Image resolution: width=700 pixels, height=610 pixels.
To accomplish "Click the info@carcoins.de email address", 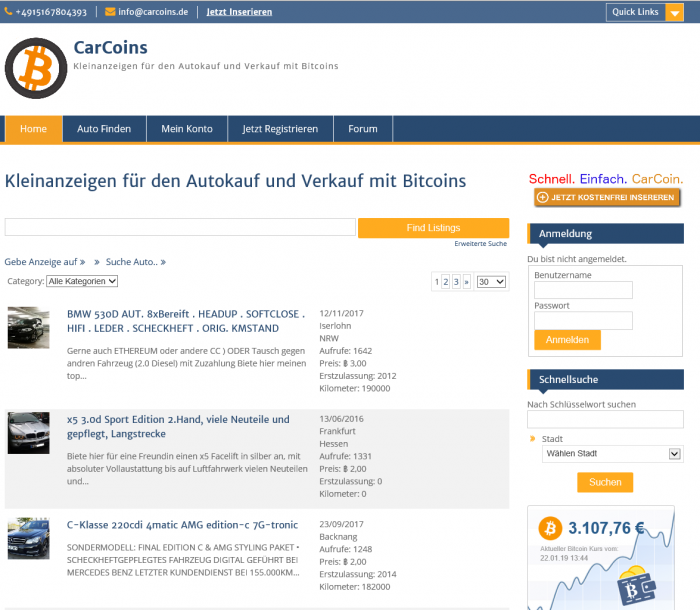I will click(x=153, y=12).
